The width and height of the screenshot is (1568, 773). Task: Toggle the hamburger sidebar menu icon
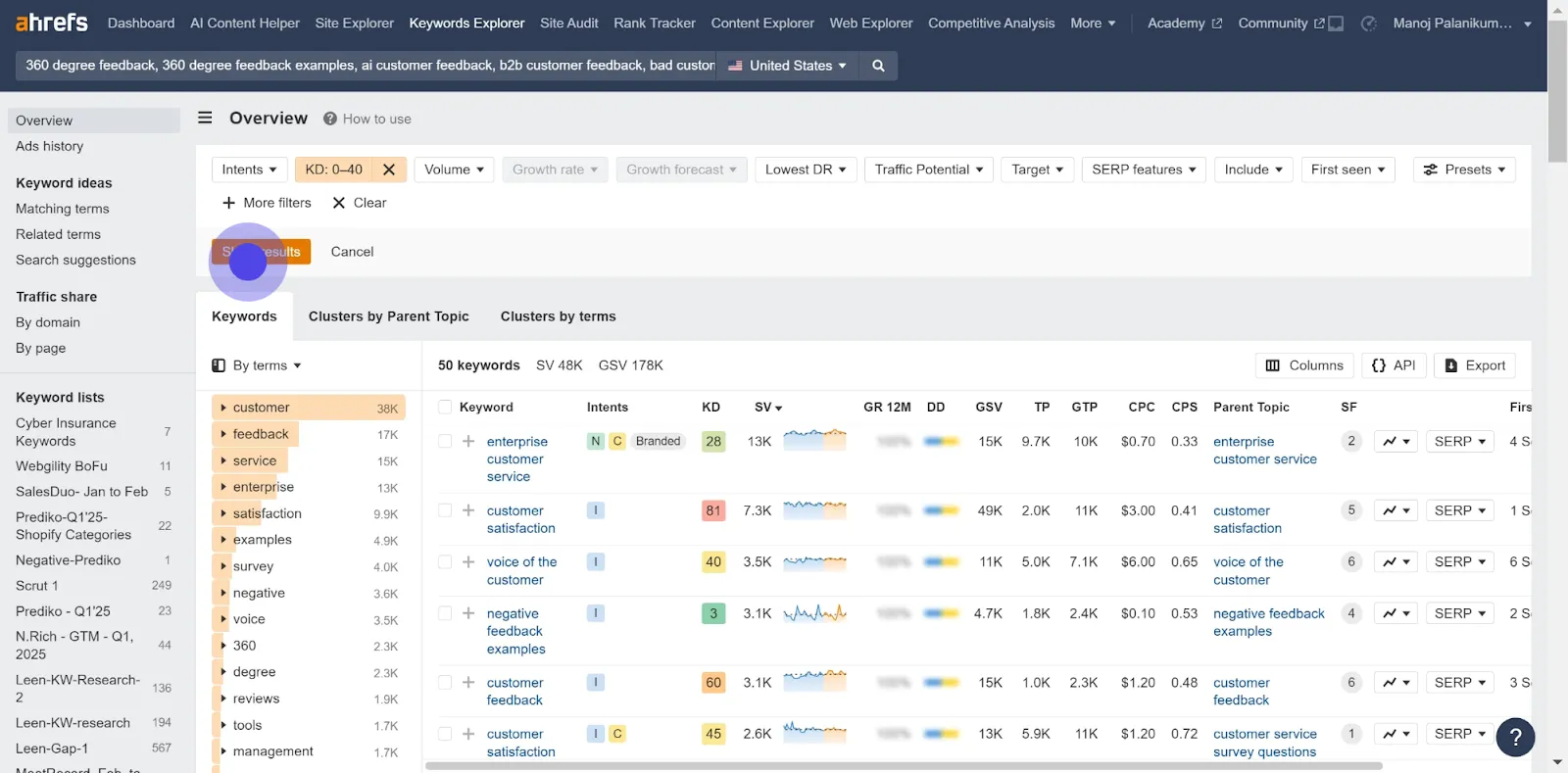click(x=205, y=118)
